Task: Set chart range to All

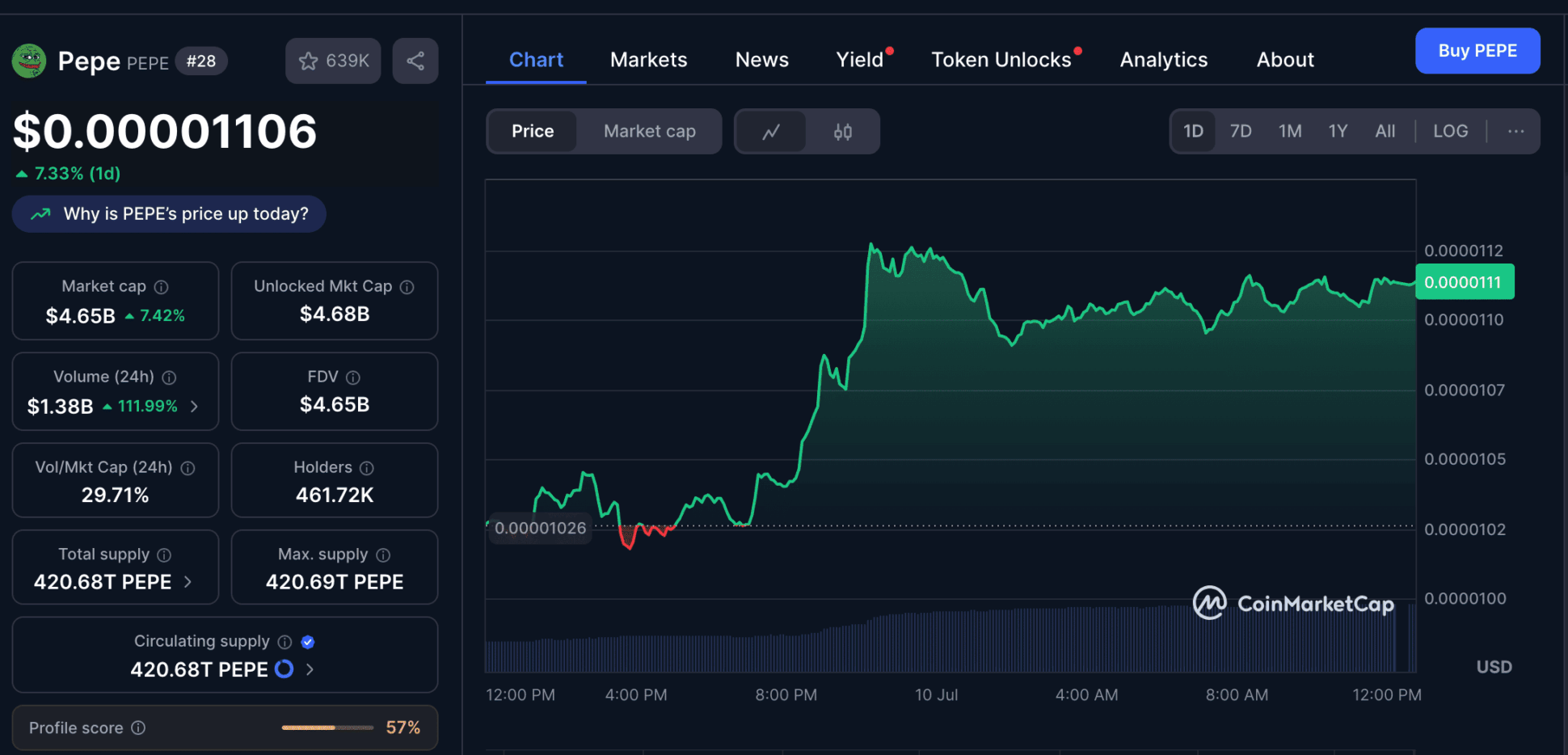Action: pyautogui.click(x=1385, y=131)
